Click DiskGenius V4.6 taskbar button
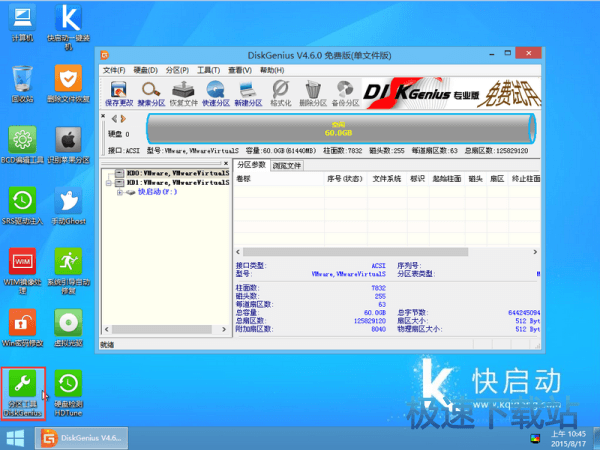Image resolution: width=600 pixels, height=450 pixels. [x=82, y=438]
